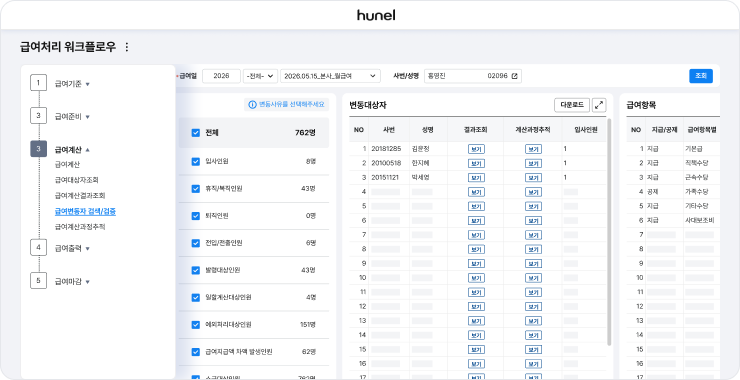Click the 지급/공제 column header
The width and height of the screenshot is (740, 380).
click(x=664, y=130)
